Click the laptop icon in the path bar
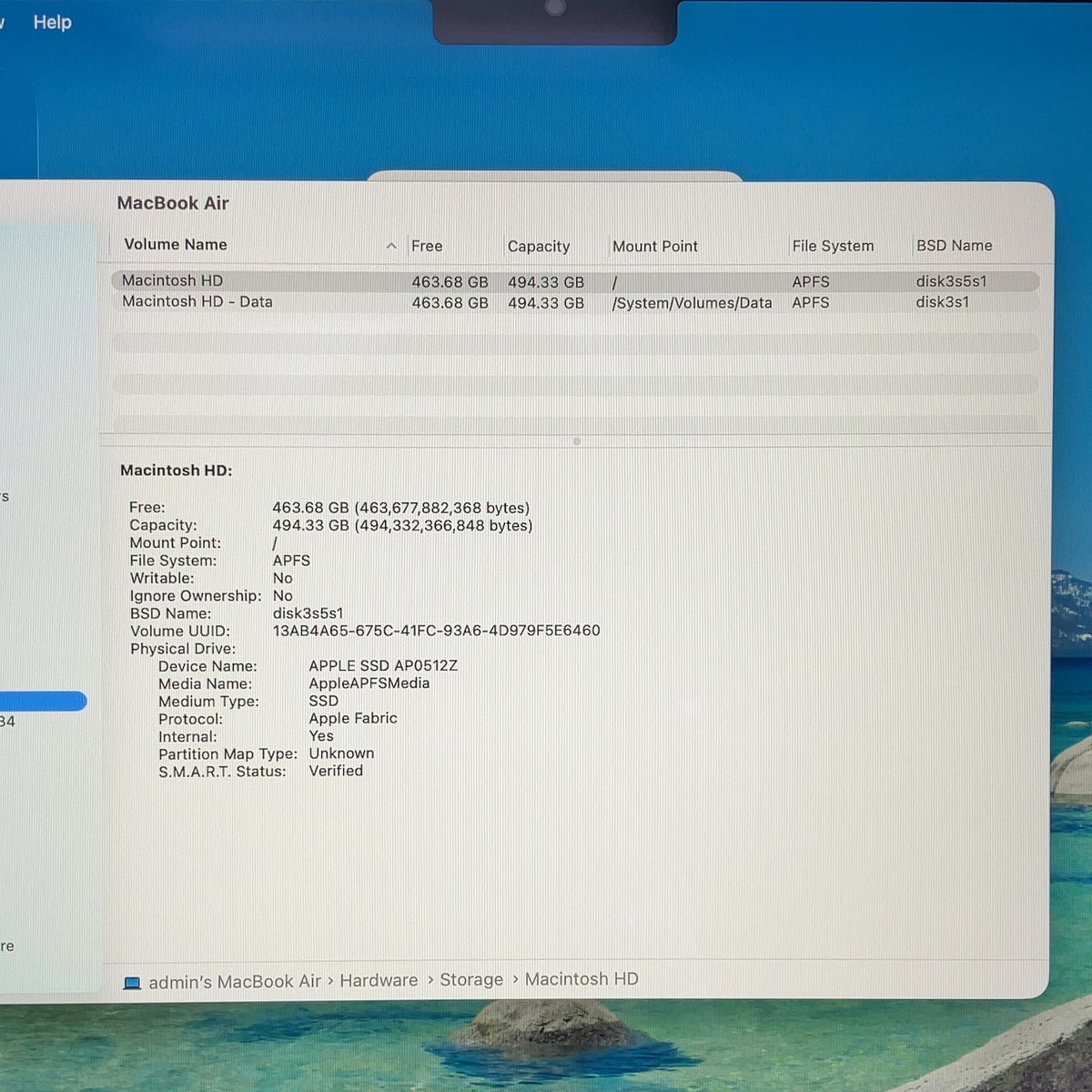The width and height of the screenshot is (1092, 1092). (132, 983)
